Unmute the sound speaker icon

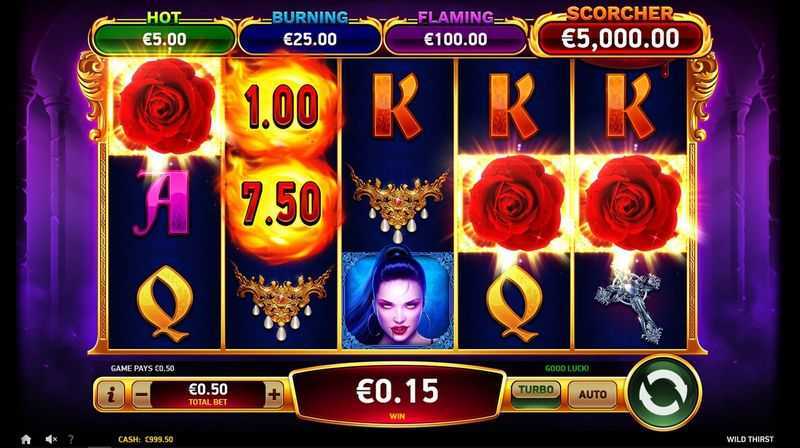click(51, 439)
